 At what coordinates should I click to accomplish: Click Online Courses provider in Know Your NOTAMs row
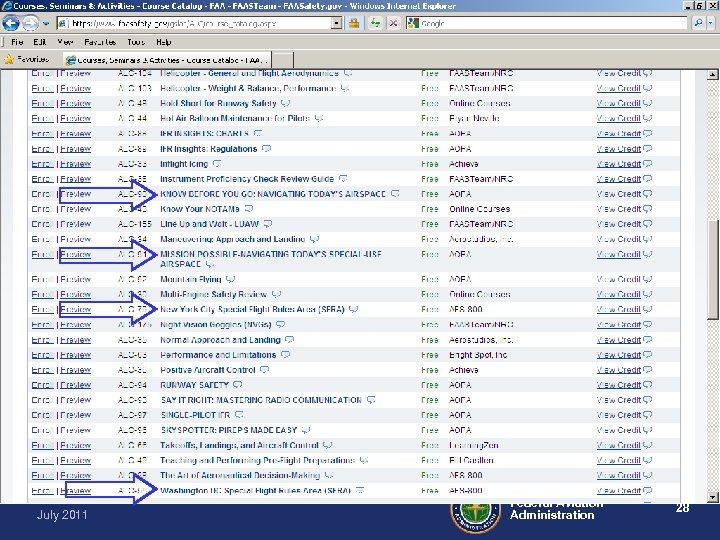pyautogui.click(x=479, y=209)
